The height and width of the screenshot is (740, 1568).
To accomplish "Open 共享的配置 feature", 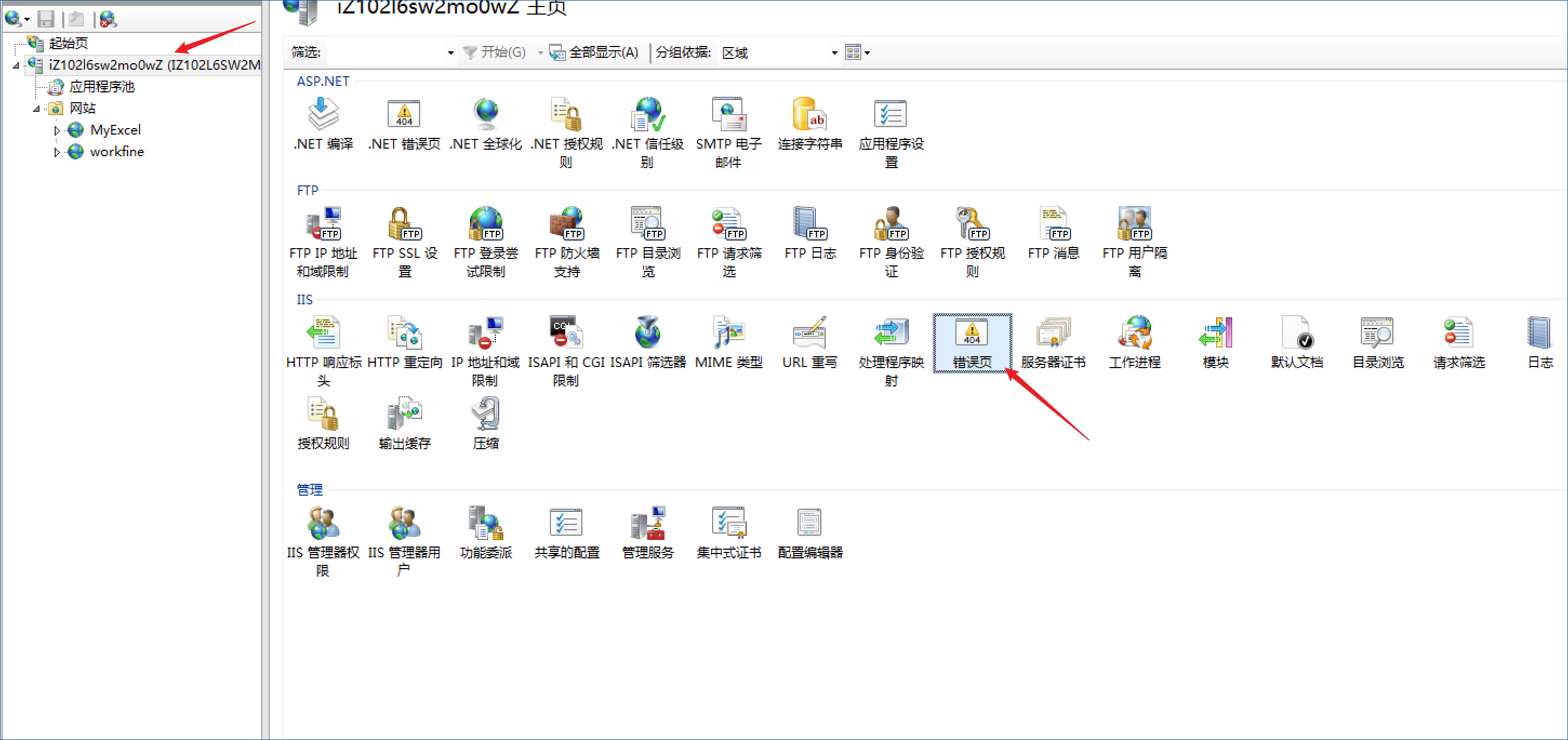I will pos(567,532).
